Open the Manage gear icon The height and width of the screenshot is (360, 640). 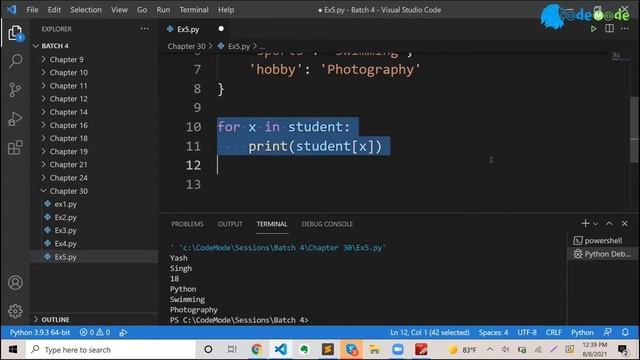(x=15, y=311)
